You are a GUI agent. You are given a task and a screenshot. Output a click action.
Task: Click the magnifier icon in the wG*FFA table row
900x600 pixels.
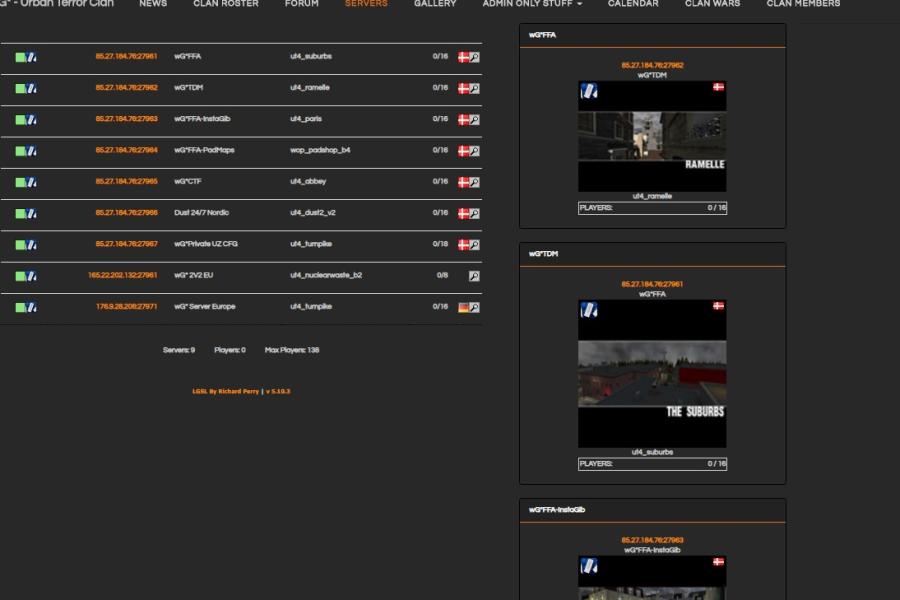[474, 57]
